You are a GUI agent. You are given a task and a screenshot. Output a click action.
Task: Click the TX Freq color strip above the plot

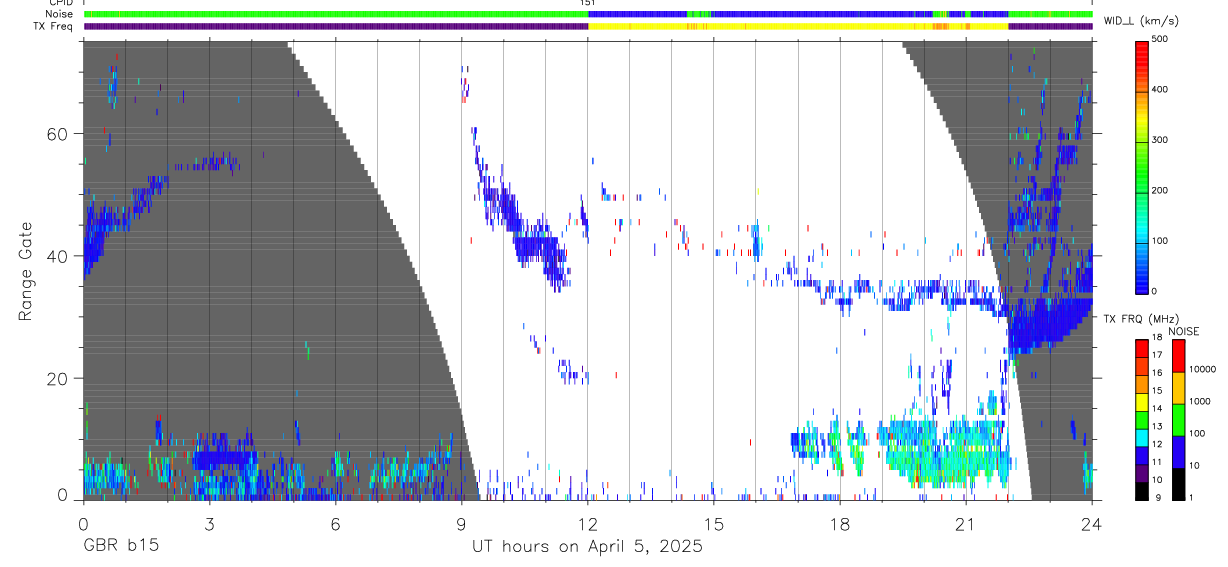(x=588, y=26)
